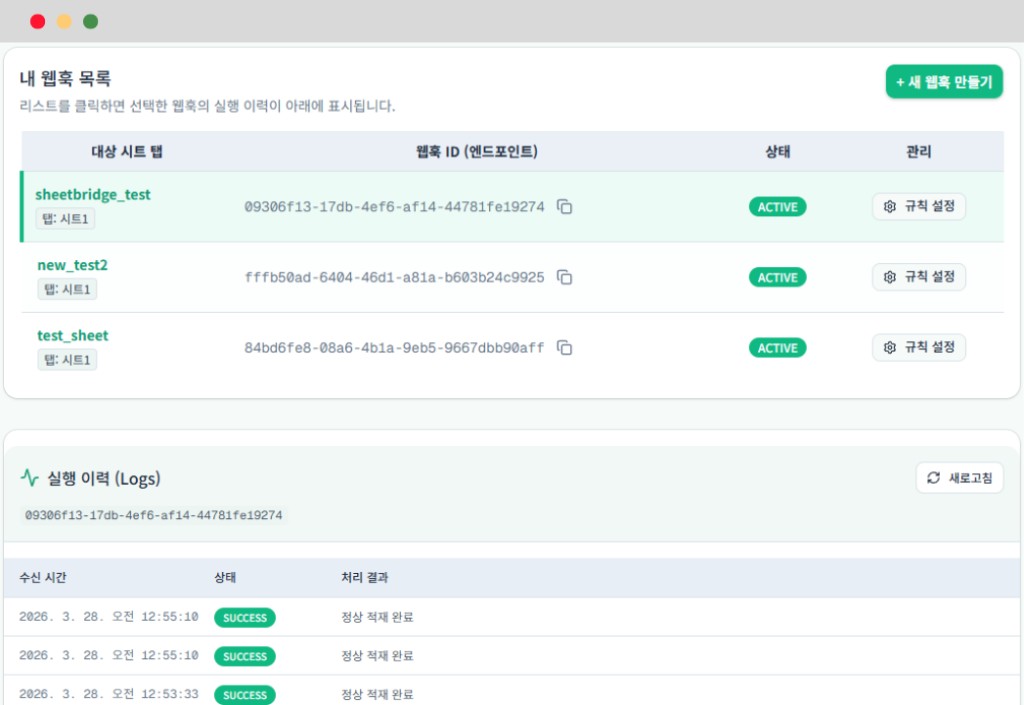The height and width of the screenshot is (705, 1024).
Task: Refresh logs with the 새로고침 button
Action: 959,478
